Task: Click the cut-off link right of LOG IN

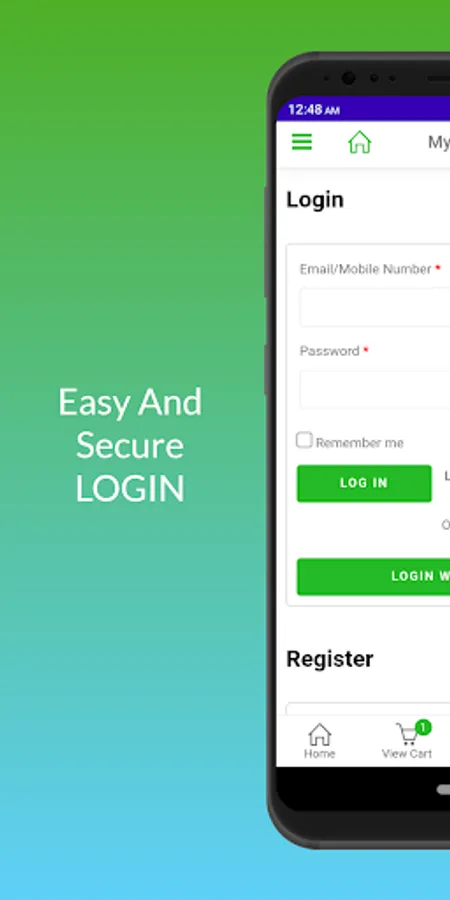Action: (447, 476)
